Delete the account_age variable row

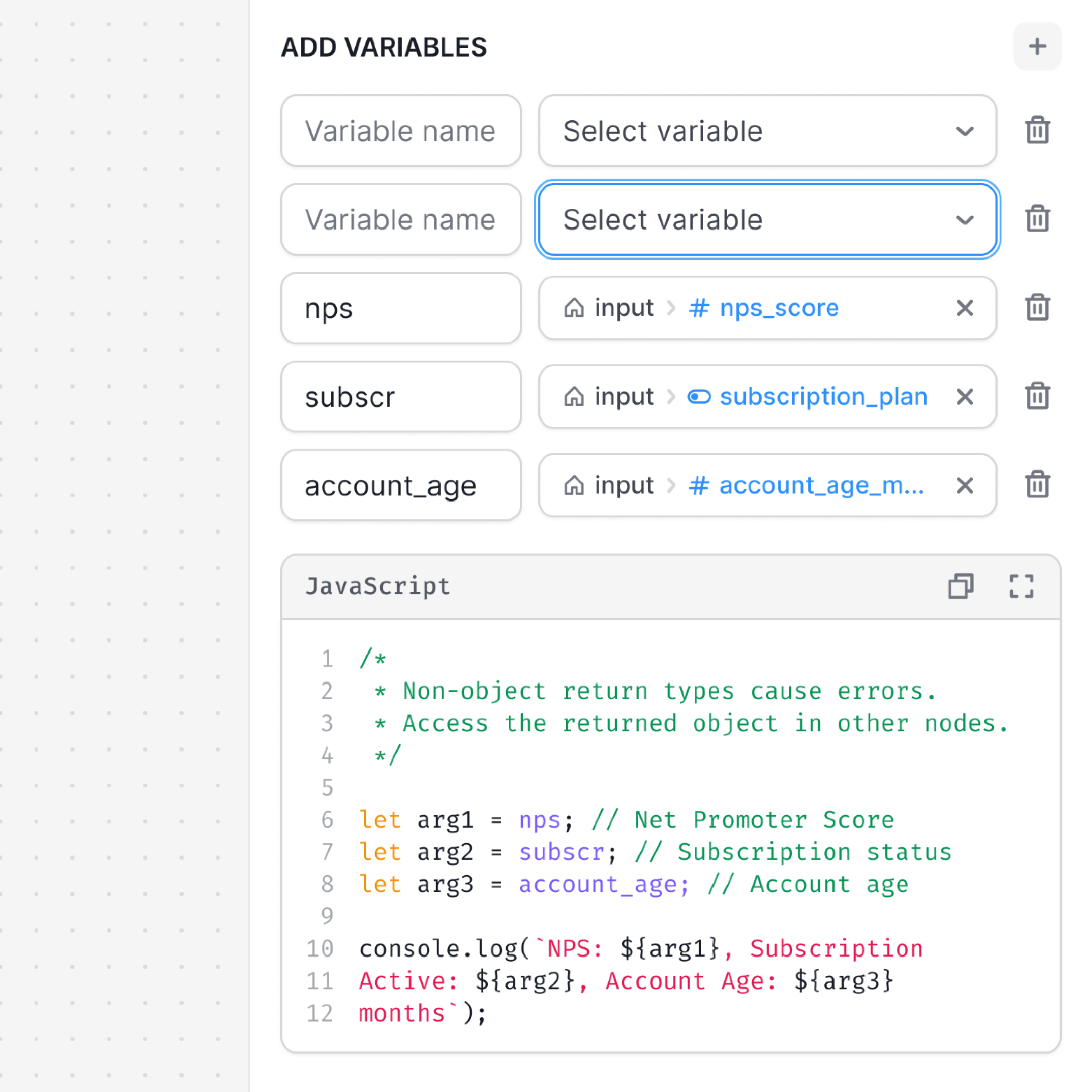1037,485
